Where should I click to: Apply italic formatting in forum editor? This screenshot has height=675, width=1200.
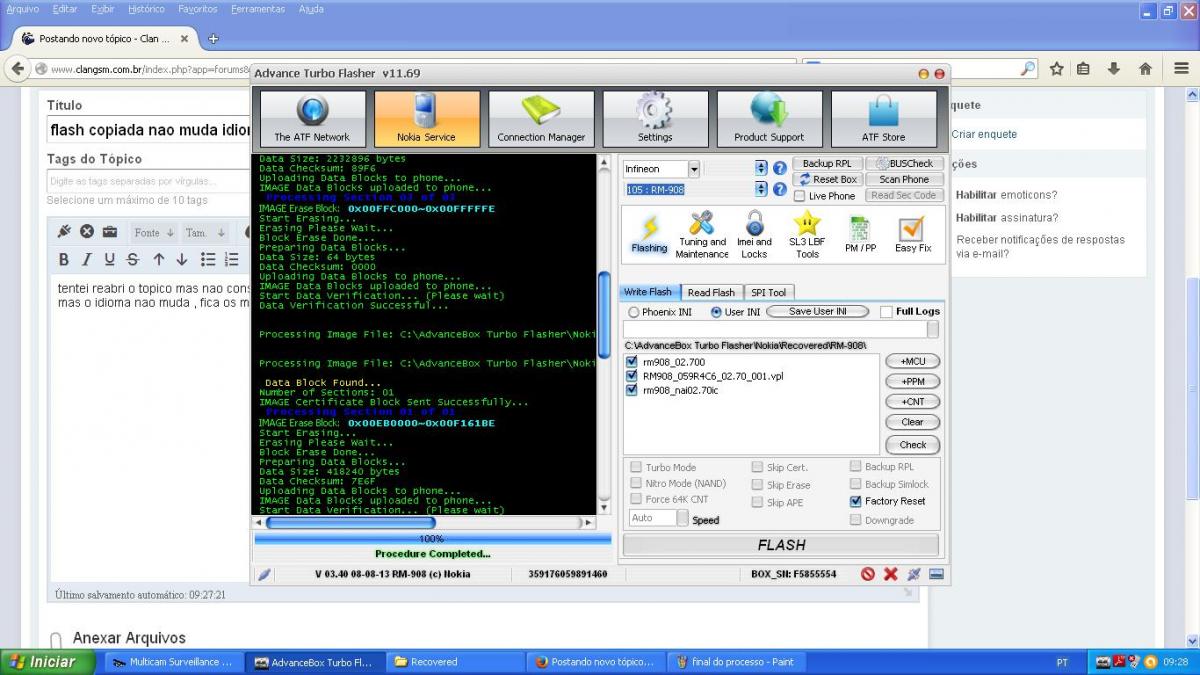(x=86, y=259)
